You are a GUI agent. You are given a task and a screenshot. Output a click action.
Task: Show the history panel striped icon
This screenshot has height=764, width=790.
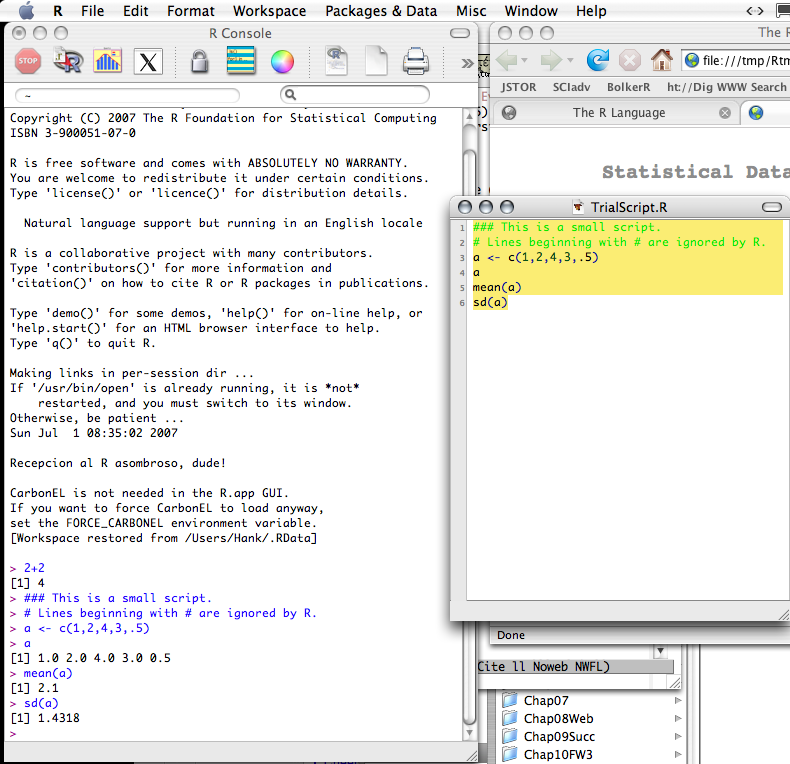(x=240, y=61)
